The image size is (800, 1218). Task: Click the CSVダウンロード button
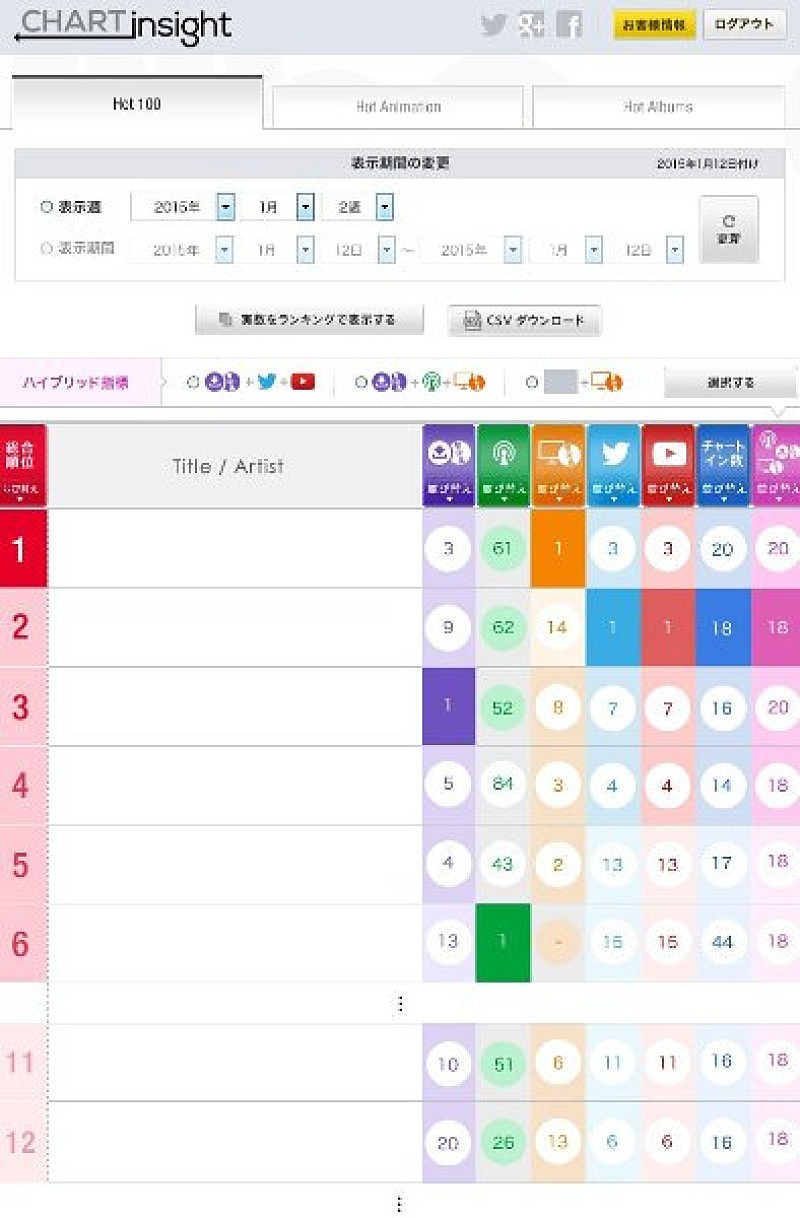tap(524, 321)
